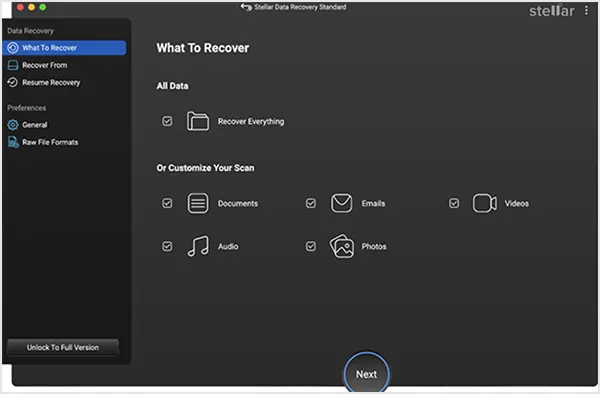600x394 pixels.
Task: Click the Recover Everything label
Action: tap(251, 121)
